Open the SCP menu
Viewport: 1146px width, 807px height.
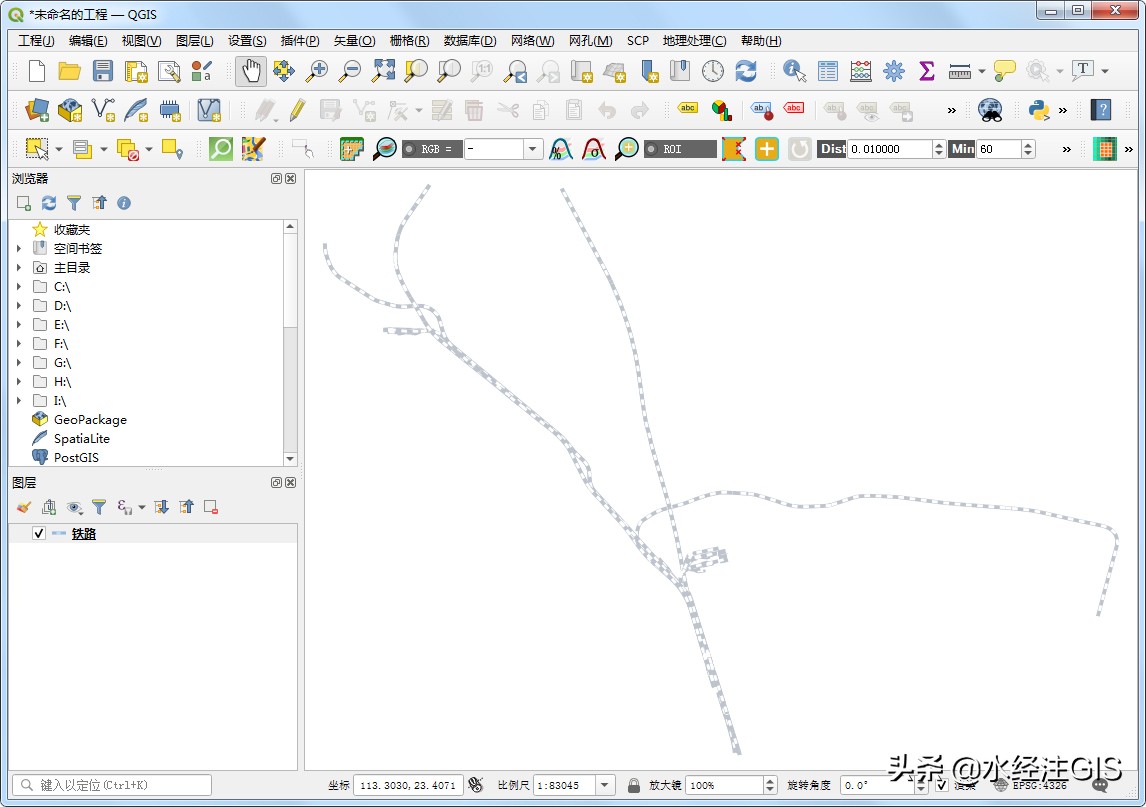pyautogui.click(x=637, y=40)
